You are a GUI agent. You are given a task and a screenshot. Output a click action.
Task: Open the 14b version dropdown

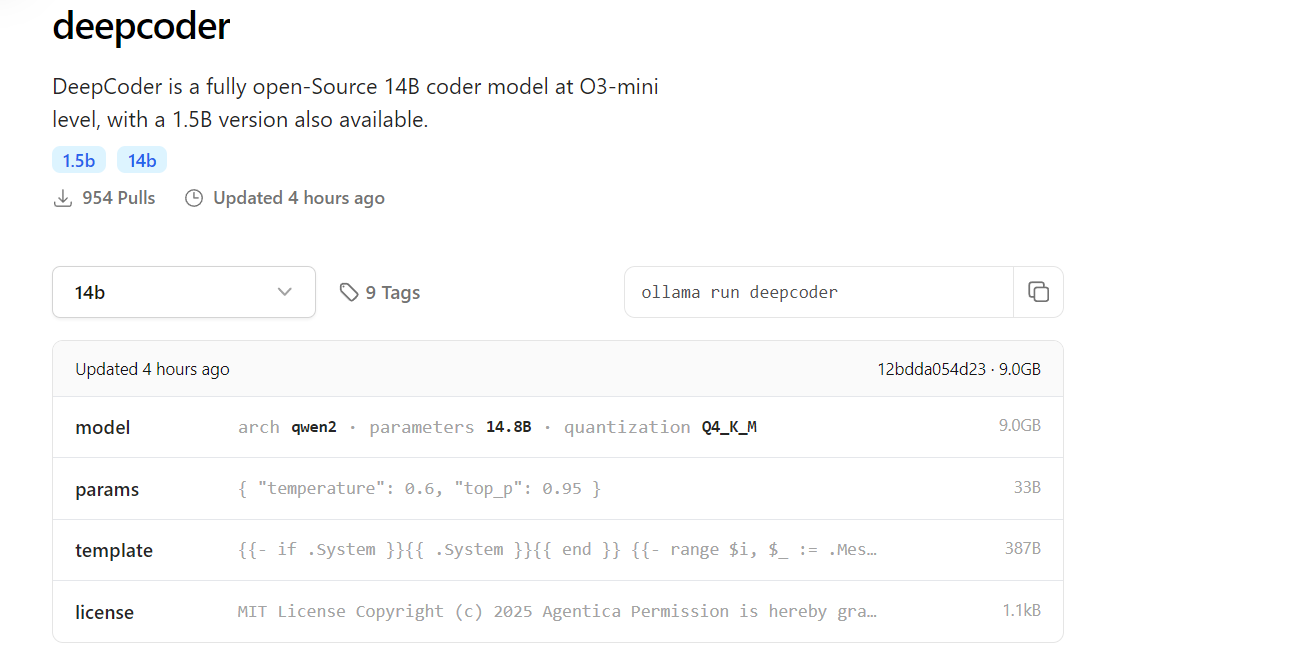[x=183, y=292]
